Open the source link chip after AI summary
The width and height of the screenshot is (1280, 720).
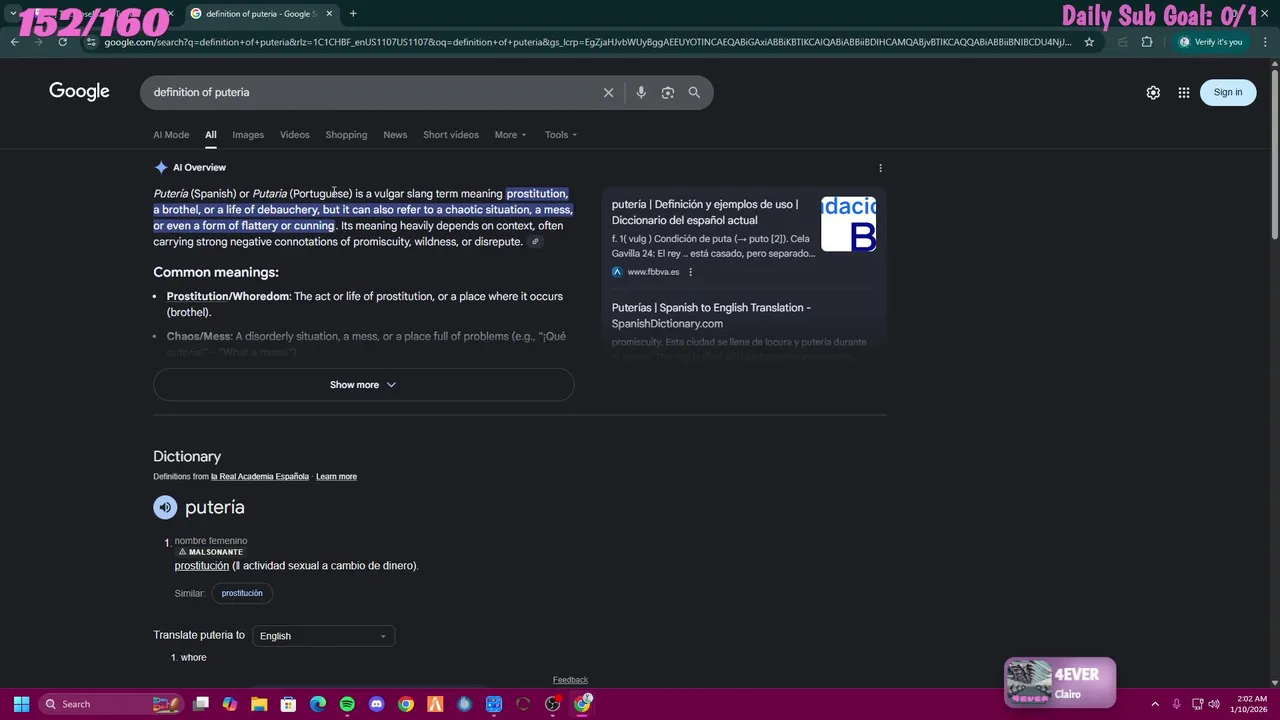click(x=535, y=242)
